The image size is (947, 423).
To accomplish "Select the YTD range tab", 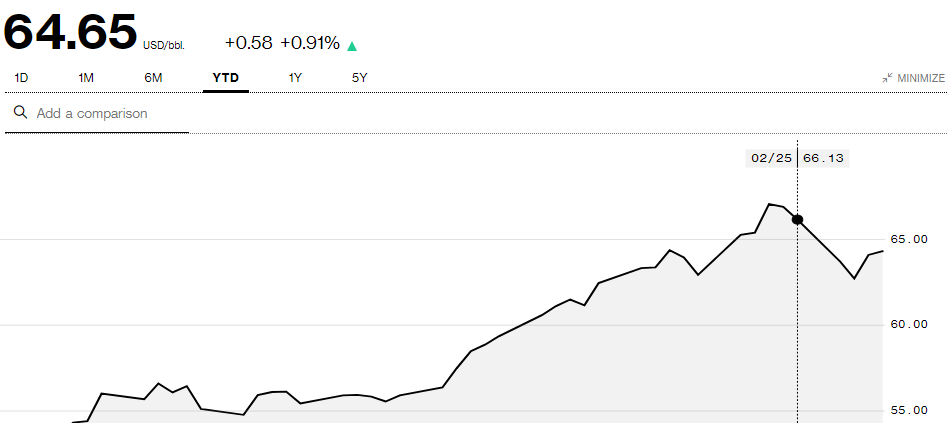I will (x=225, y=77).
